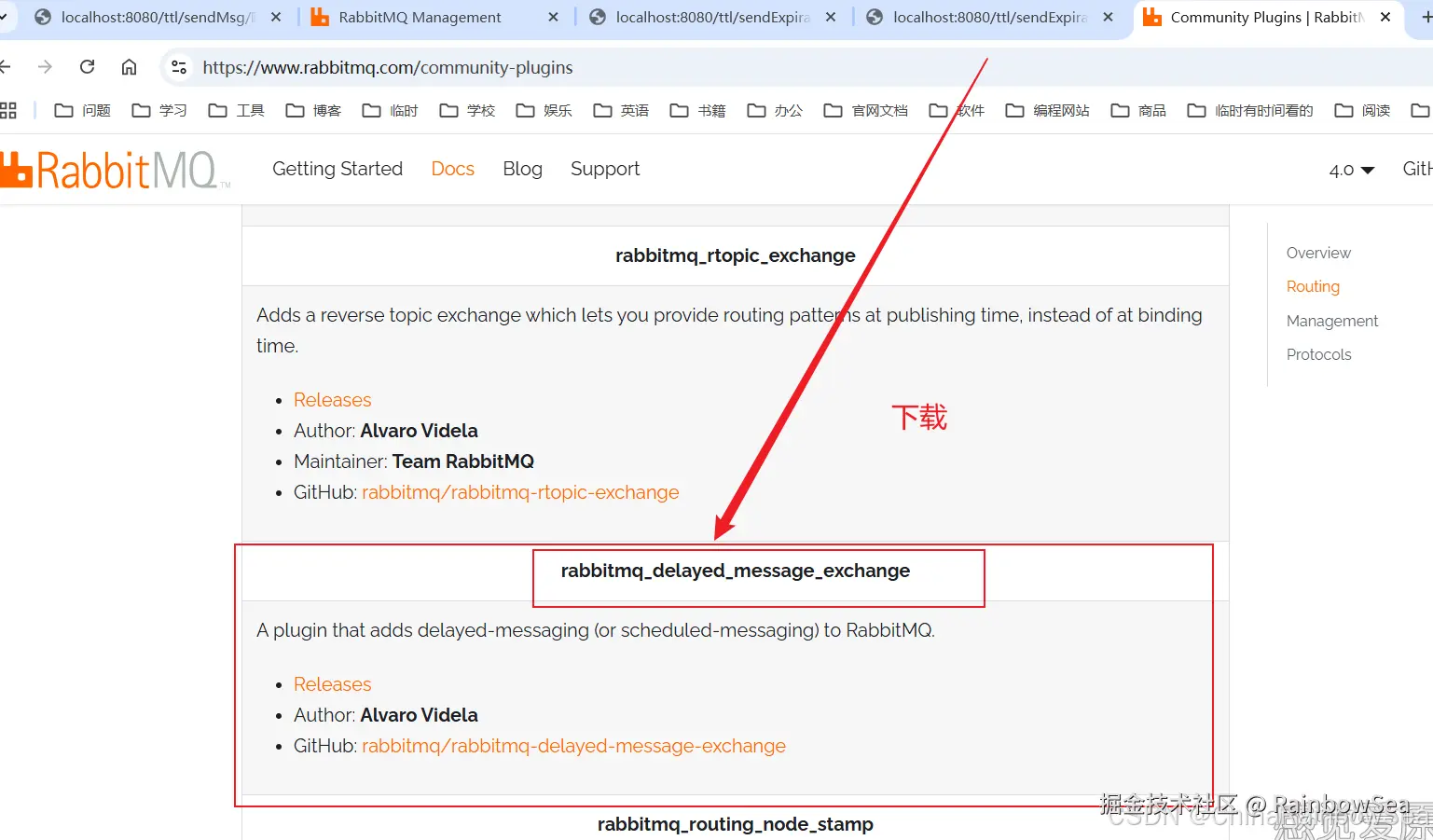The image size is (1433, 840).
Task: Open the 英语 bookmark folder
Action: pyautogui.click(x=621, y=110)
